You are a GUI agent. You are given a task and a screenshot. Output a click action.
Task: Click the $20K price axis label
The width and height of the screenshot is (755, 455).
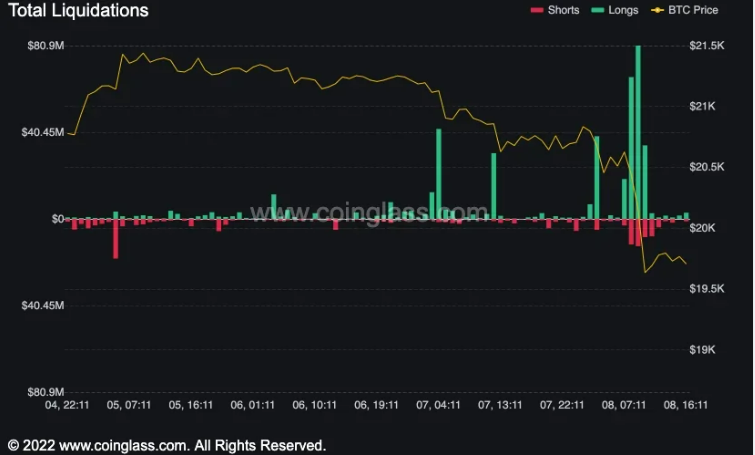(702, 228)
